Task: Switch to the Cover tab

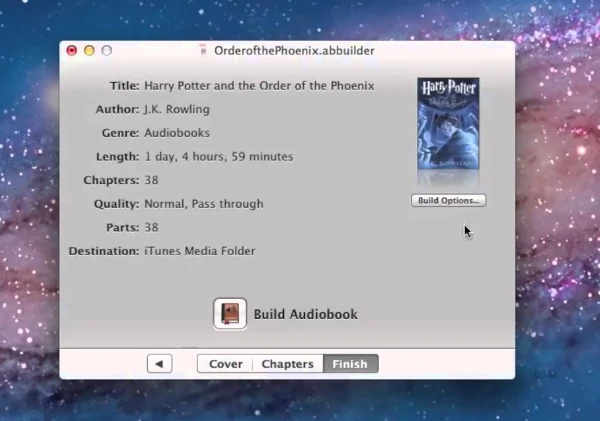Action: pyautogui.click(x=225, y=364)
